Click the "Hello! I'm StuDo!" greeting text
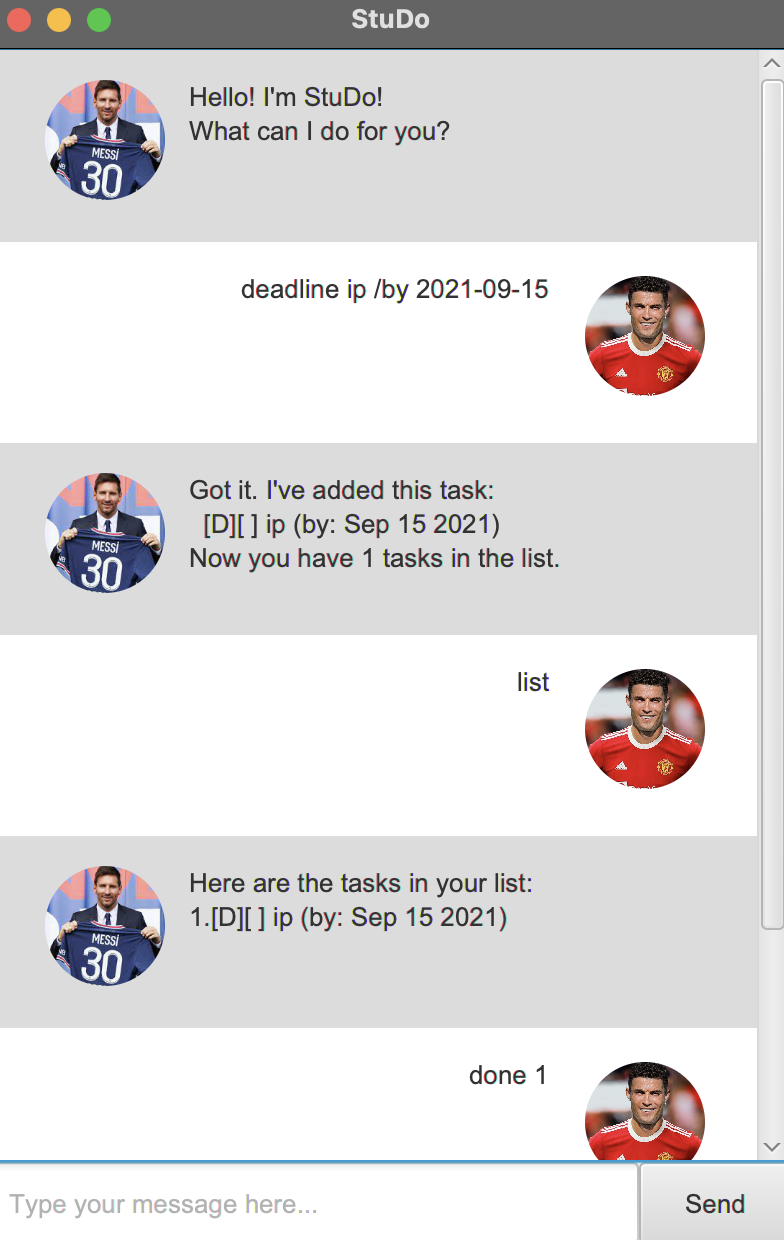Image resolution: width=784 pixels, height=1240 pixels. click(x=286, y=98)
